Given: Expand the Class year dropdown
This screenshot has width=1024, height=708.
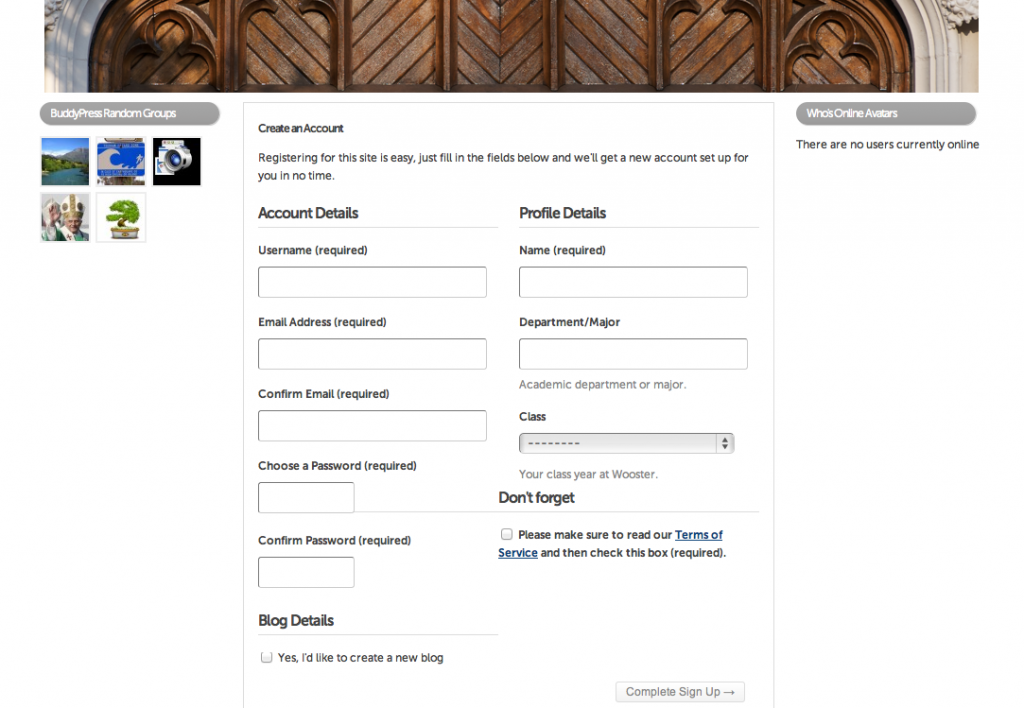Looking at the screenshot, I should pos(626,443).
